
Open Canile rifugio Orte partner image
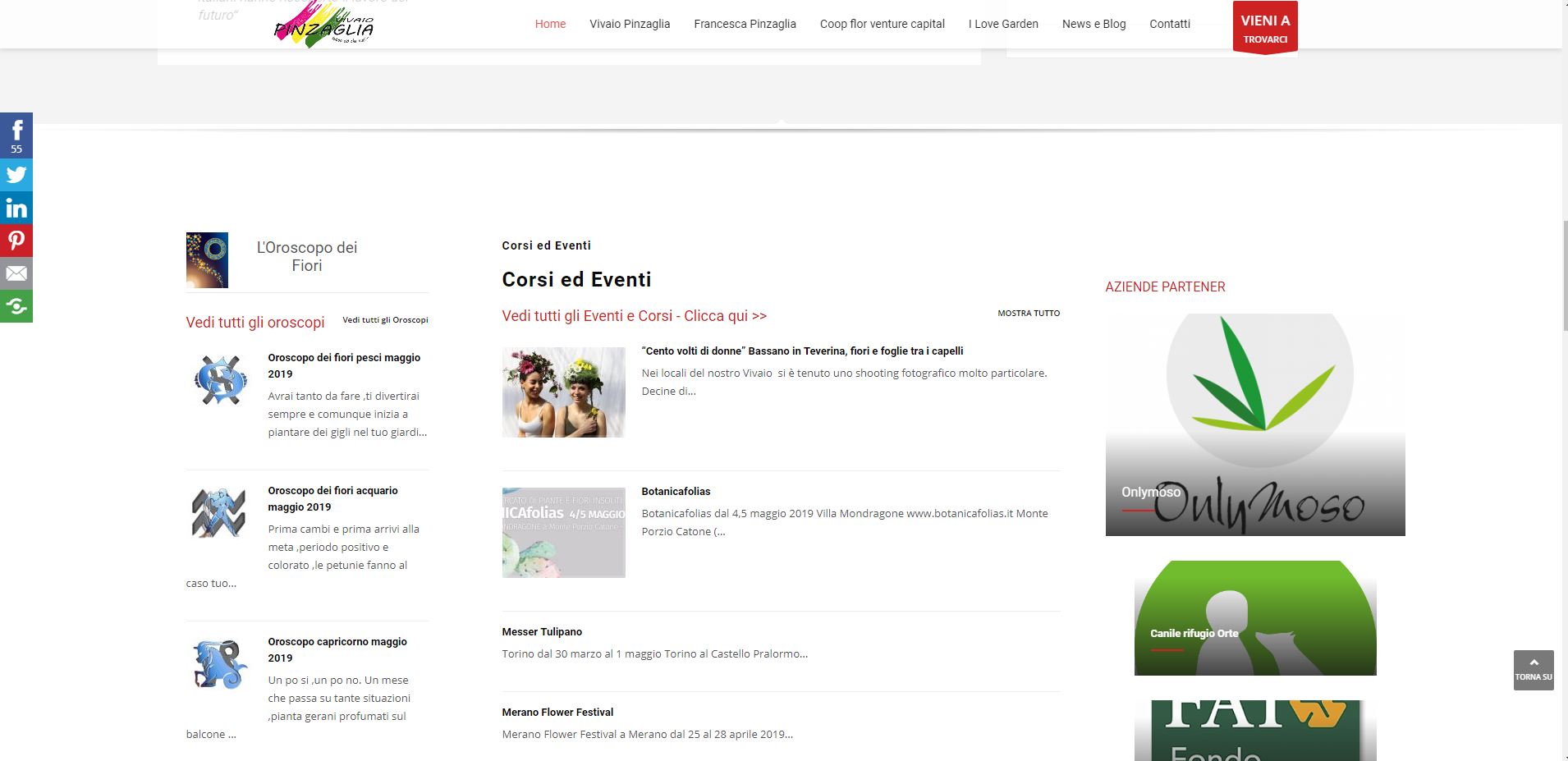click(1255, 618)
